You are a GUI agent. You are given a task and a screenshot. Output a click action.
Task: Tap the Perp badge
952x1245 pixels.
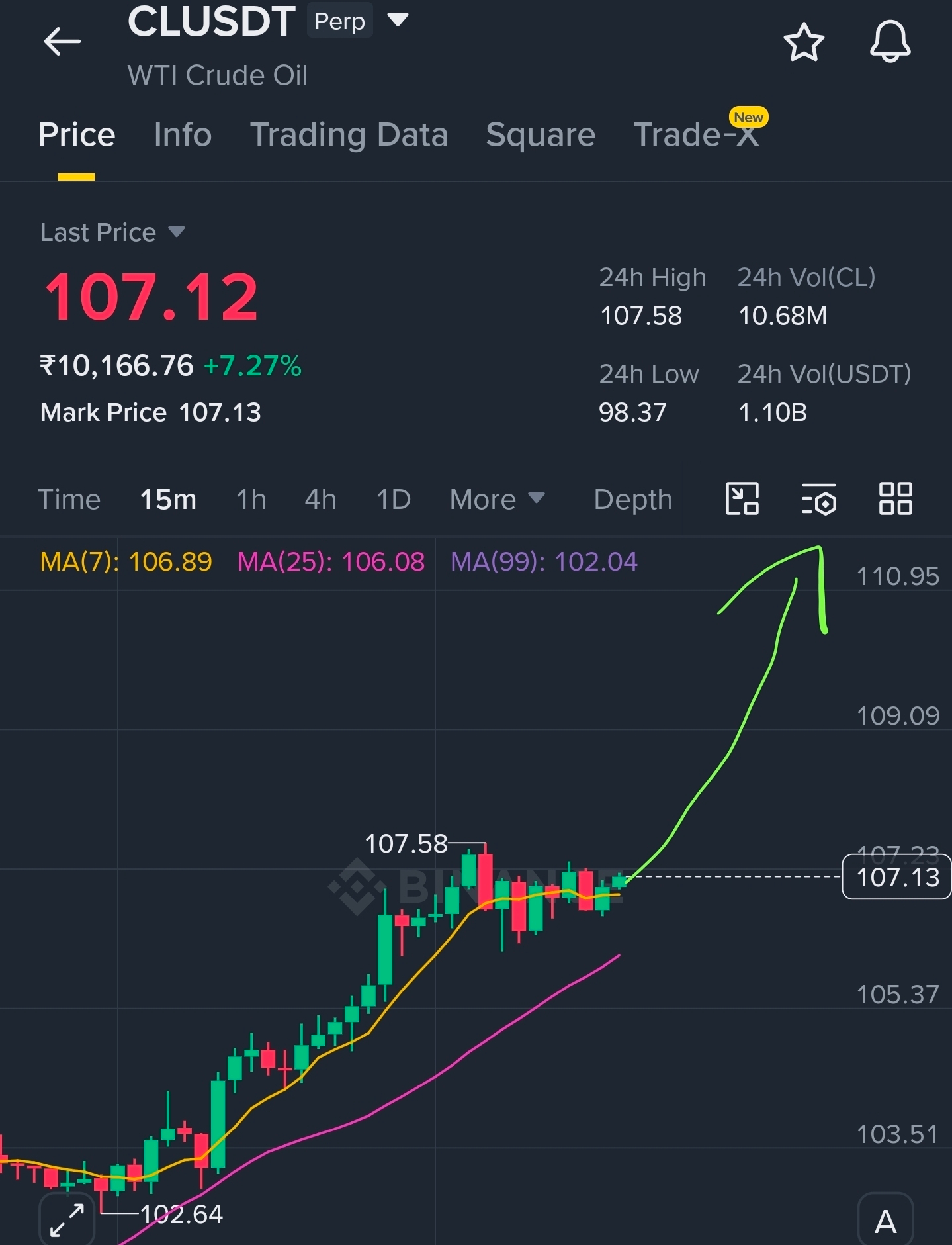pos(339,21)
